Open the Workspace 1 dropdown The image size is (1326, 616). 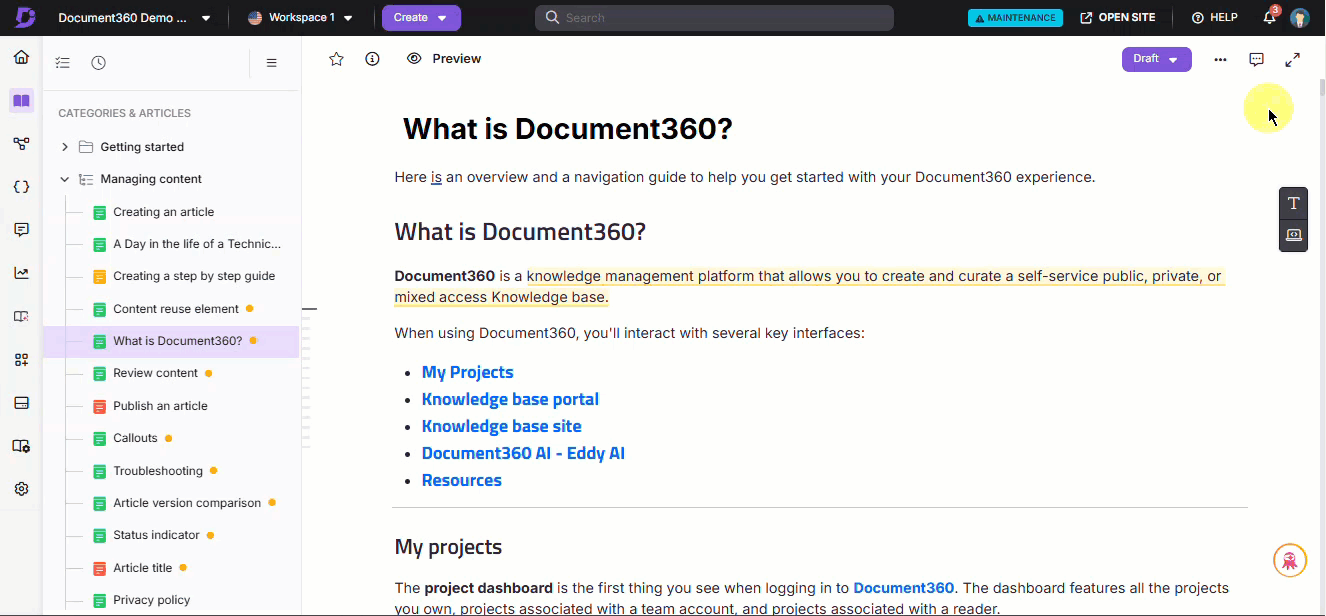click(300, 18)
